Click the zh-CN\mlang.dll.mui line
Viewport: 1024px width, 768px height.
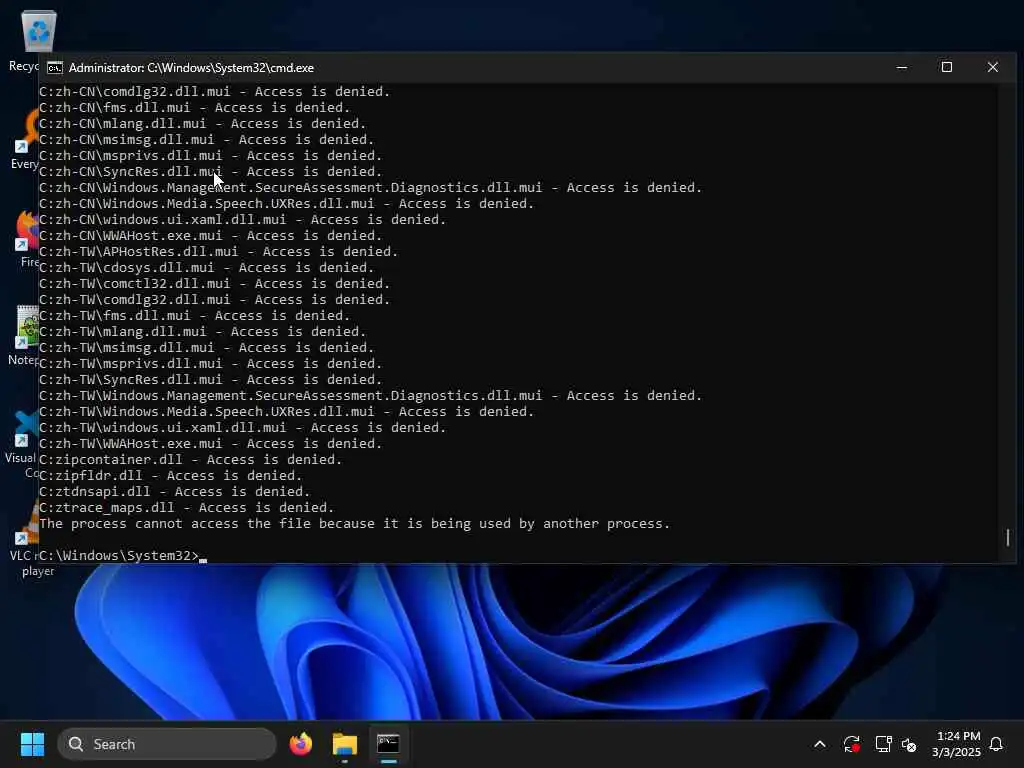(203, 123)
